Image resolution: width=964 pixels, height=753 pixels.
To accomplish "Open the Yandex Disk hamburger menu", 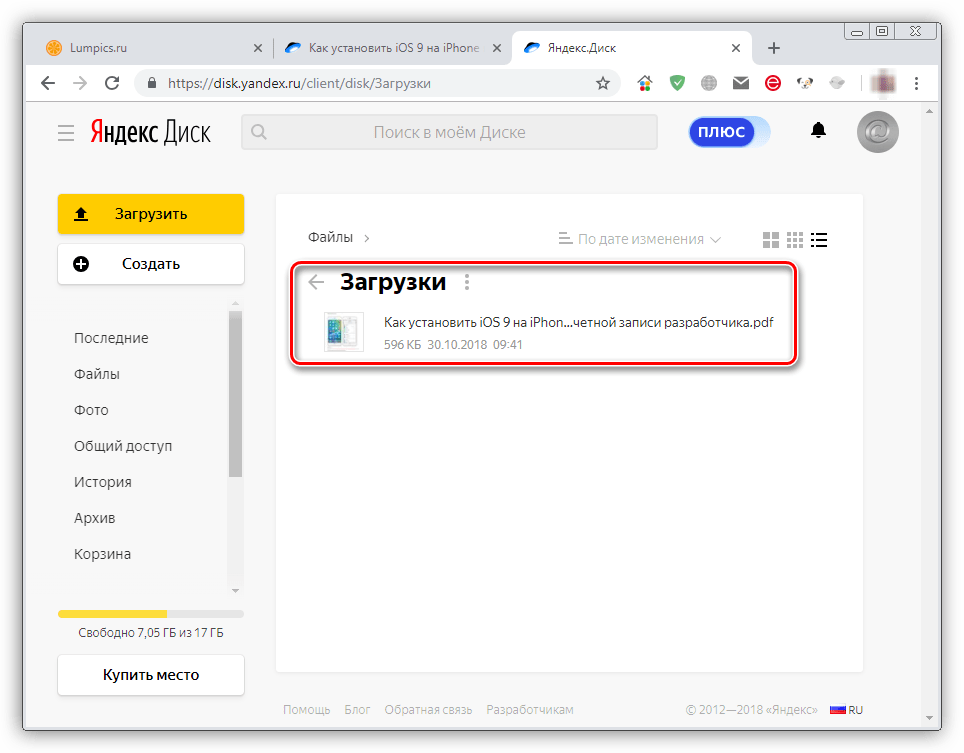I will pyautogui.click(x=66, y=133).
